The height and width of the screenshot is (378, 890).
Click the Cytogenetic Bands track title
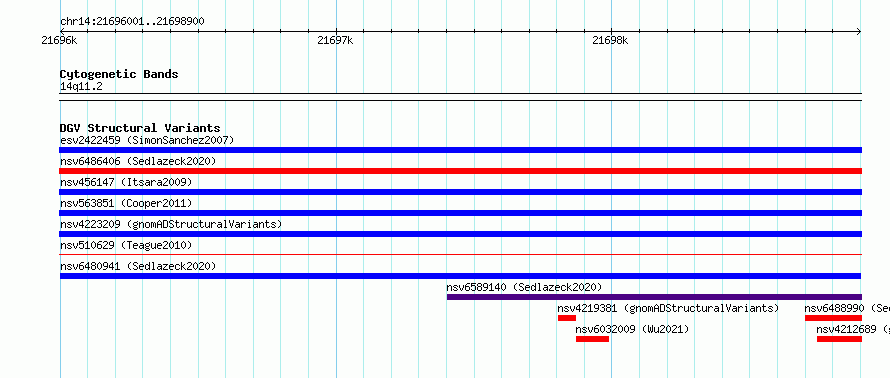pos(119,74)
